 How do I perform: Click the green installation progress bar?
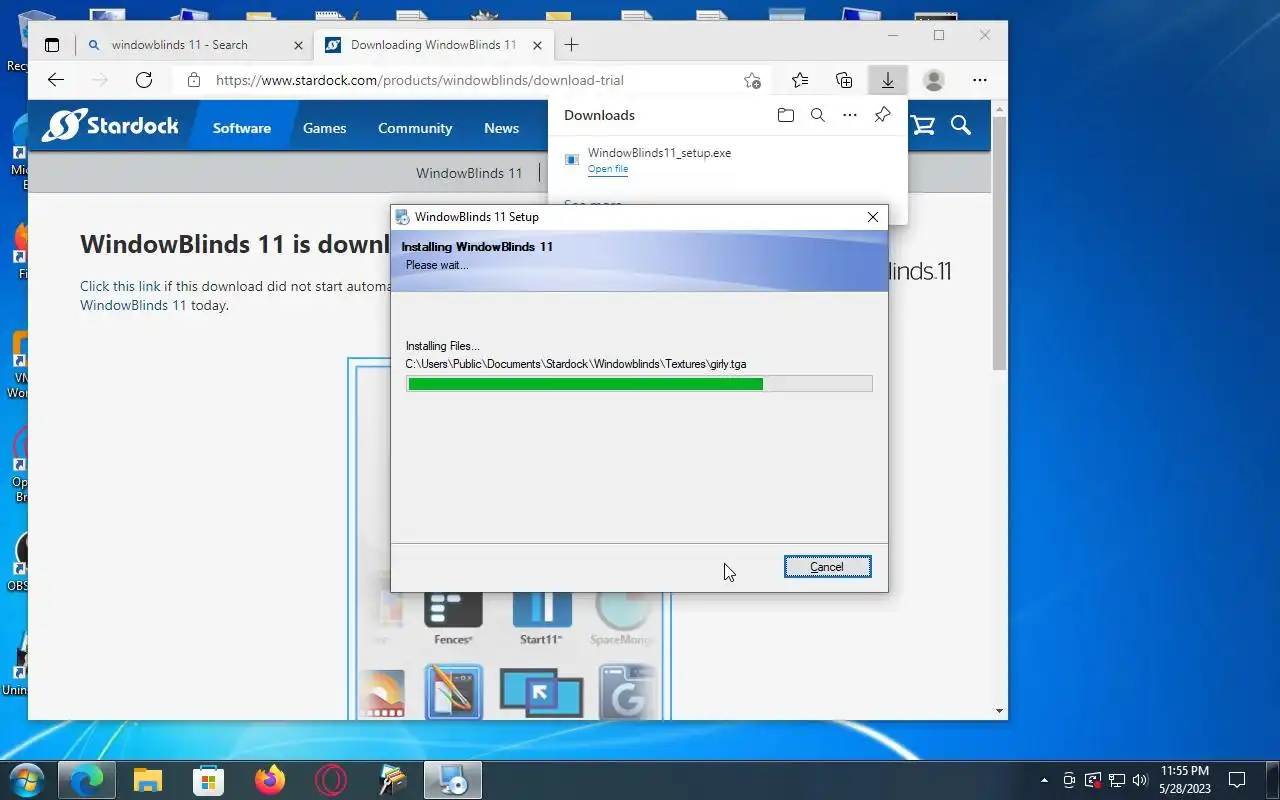pos(639,384)
